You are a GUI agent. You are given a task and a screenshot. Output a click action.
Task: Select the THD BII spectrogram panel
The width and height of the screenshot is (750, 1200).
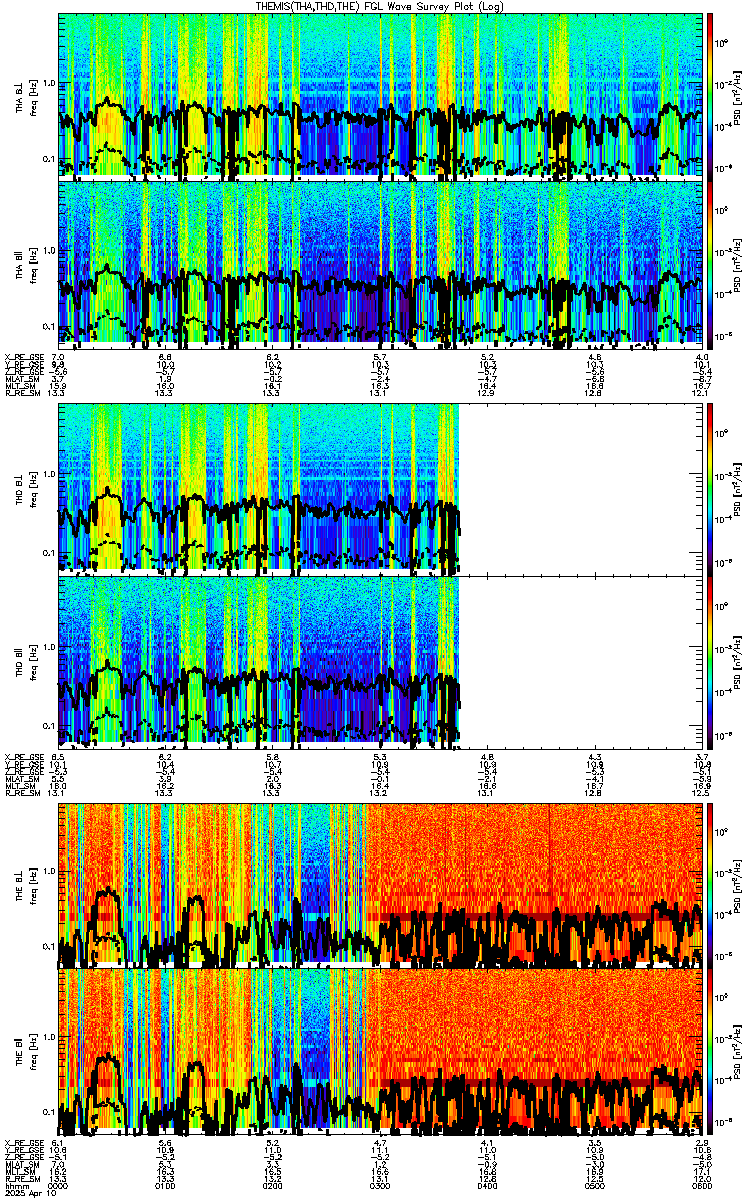(380, 660)
